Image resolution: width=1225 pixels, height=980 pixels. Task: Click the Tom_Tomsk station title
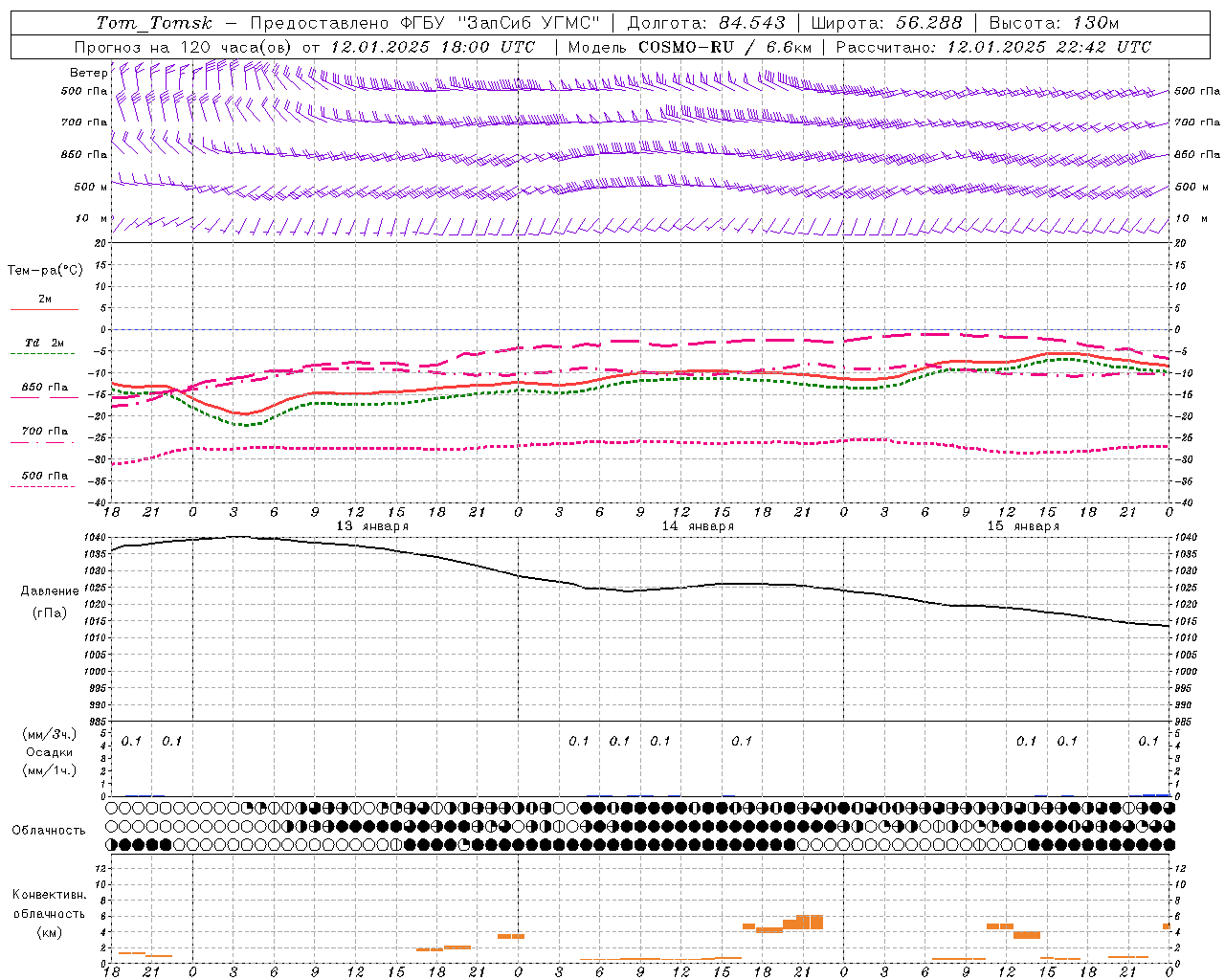coord(154,23)
